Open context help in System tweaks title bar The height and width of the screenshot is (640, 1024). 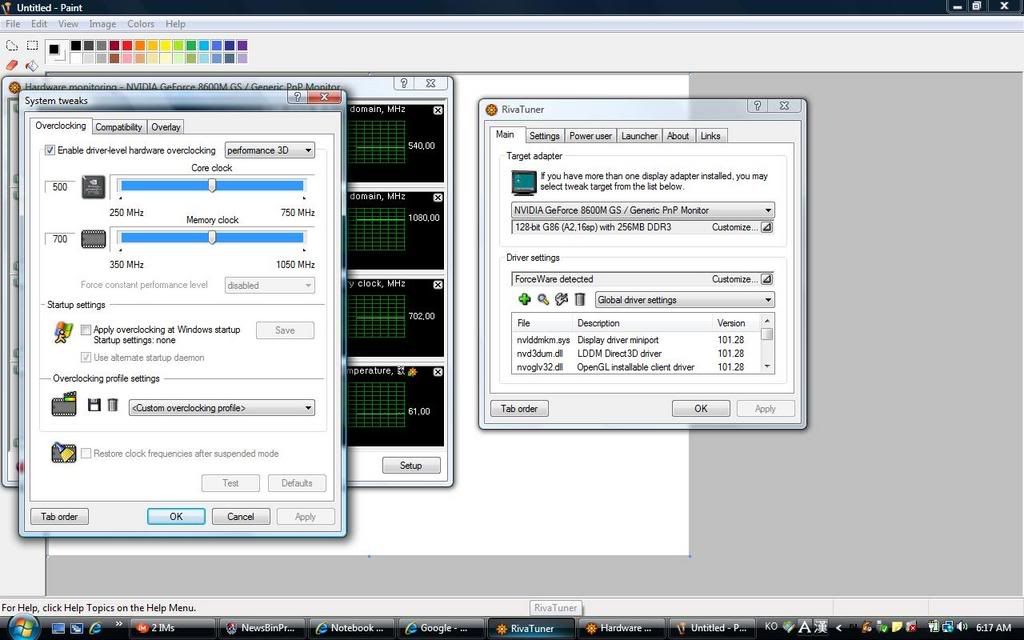[x=297, y=97]
